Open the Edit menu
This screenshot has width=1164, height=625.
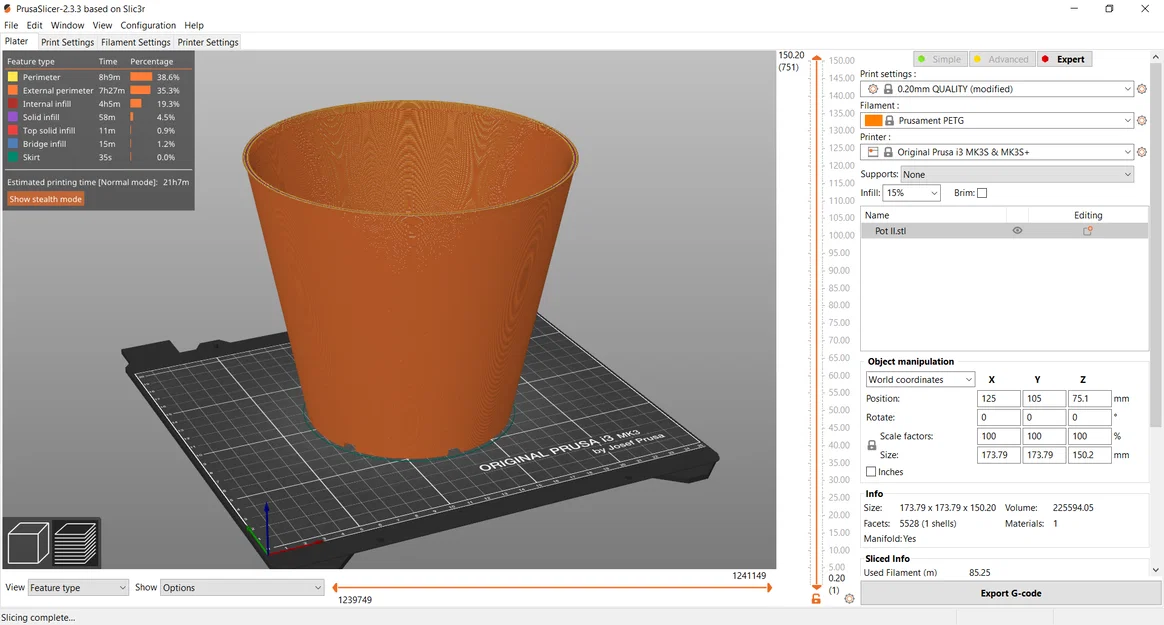[x=34, y=25]
